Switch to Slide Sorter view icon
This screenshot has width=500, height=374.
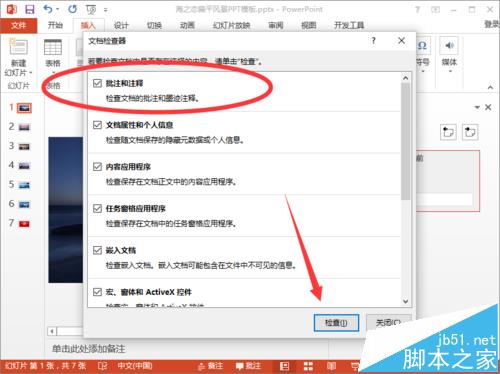coord(308,366)
